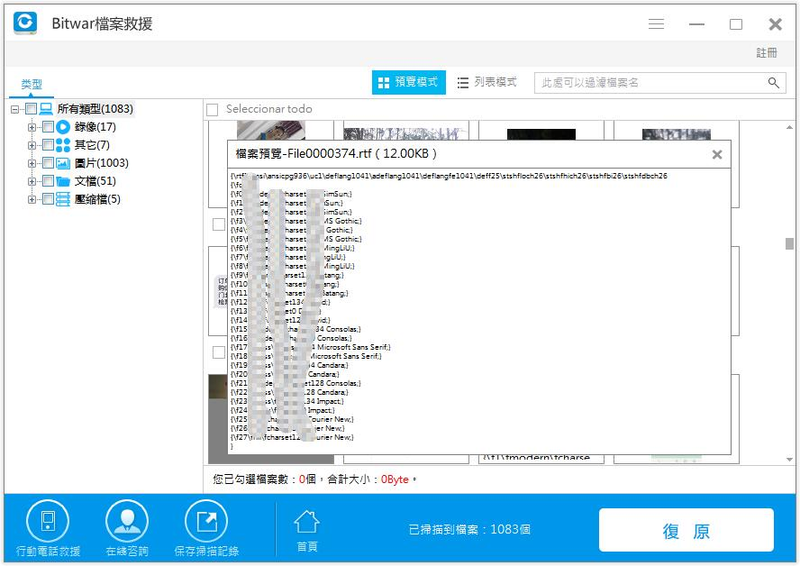Click the Bitwar app logo icon
The width and height of the screenshot is (800, 566).
click(26, 23)
